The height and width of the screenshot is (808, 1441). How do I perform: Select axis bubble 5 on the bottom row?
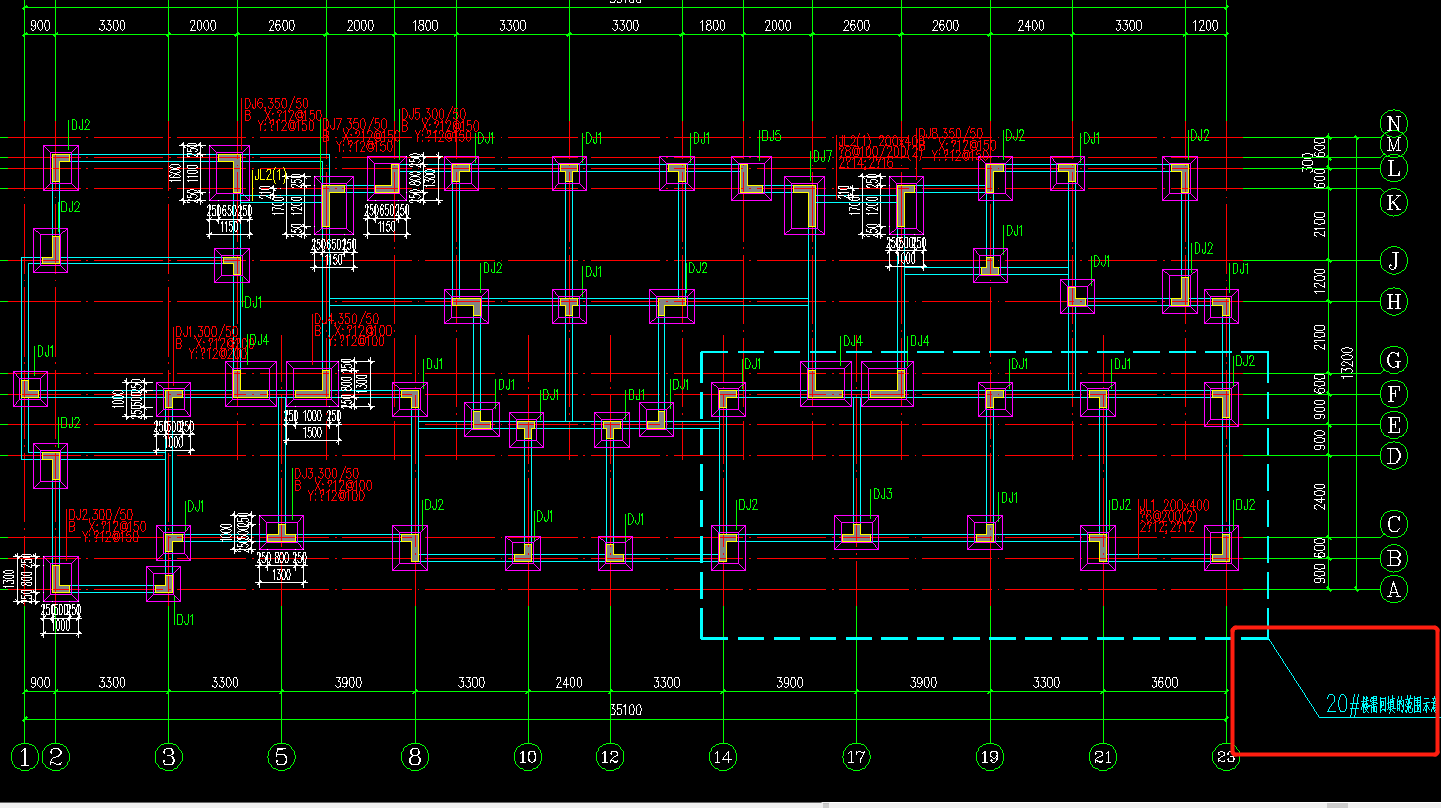click(x=282, y=757)
